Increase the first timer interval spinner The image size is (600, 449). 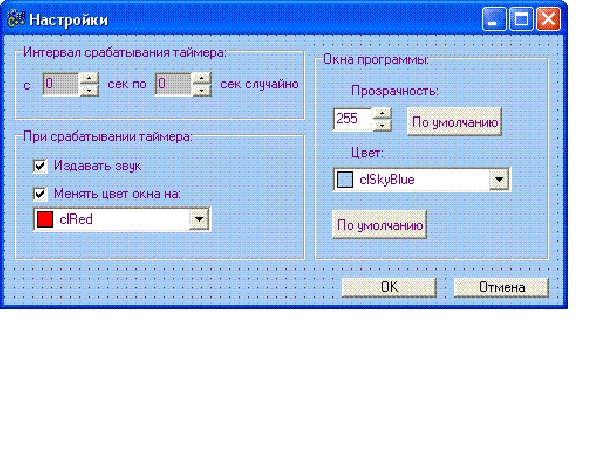(x=89, y=78)
